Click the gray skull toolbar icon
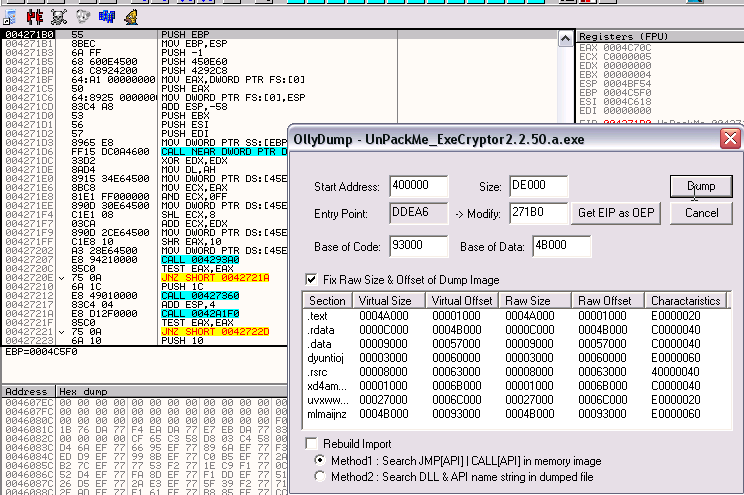This screenshot has height=495, width=744. point(82,16)
